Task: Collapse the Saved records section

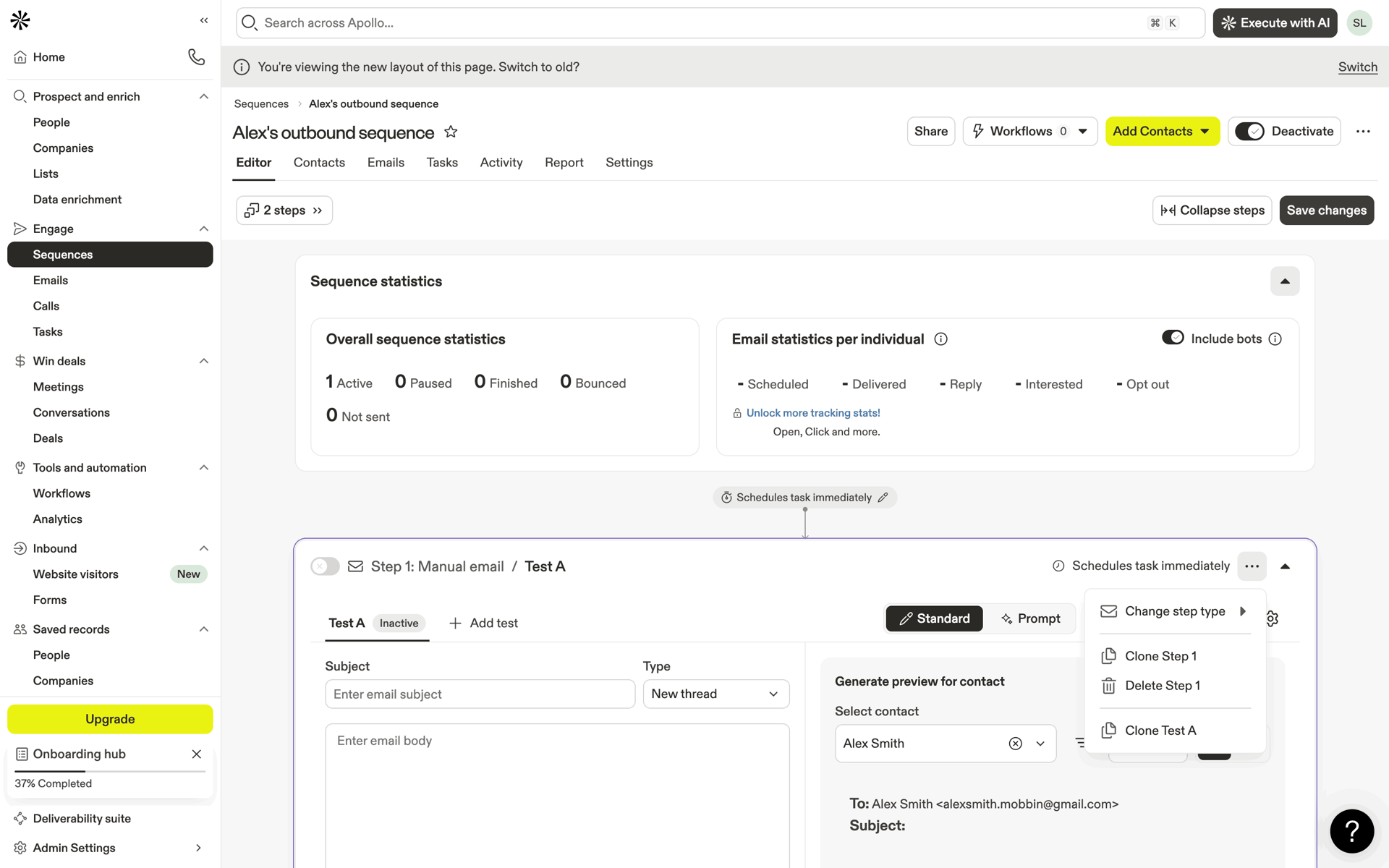Action: tap(204, 629)
